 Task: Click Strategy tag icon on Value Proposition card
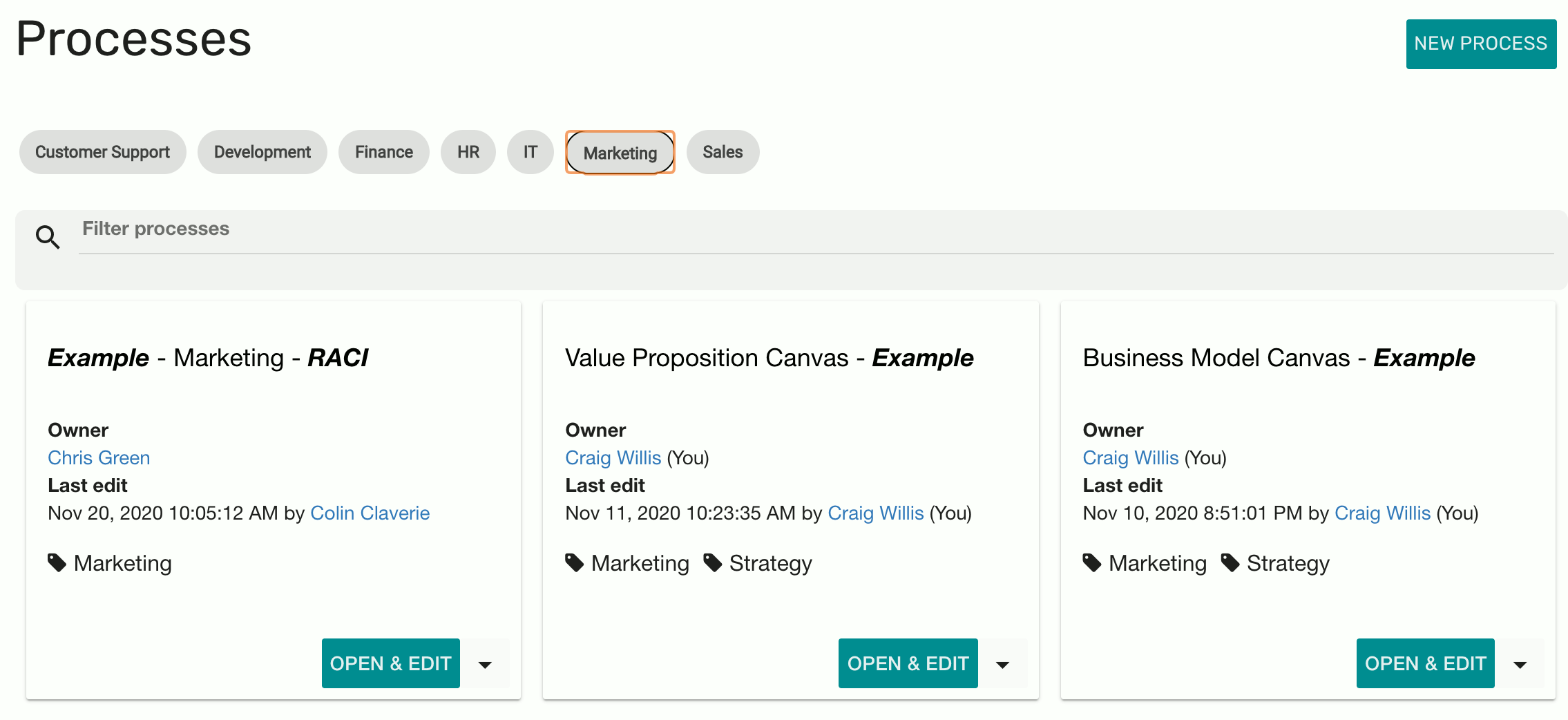coord(712,562)
